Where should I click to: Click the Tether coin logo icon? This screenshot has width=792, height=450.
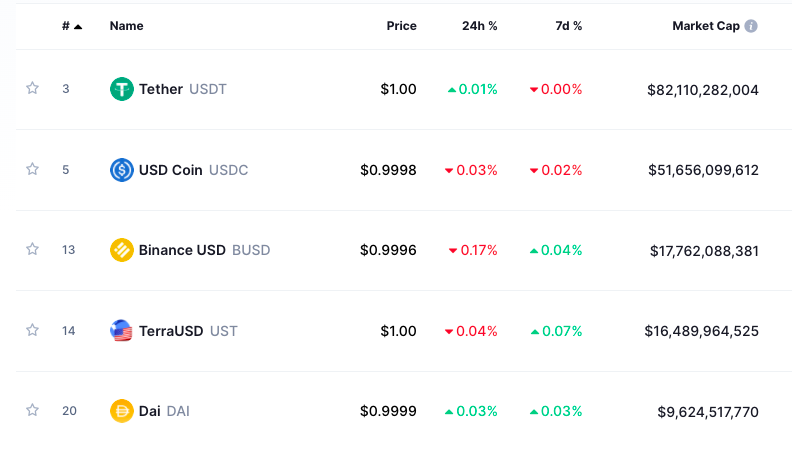122,89
